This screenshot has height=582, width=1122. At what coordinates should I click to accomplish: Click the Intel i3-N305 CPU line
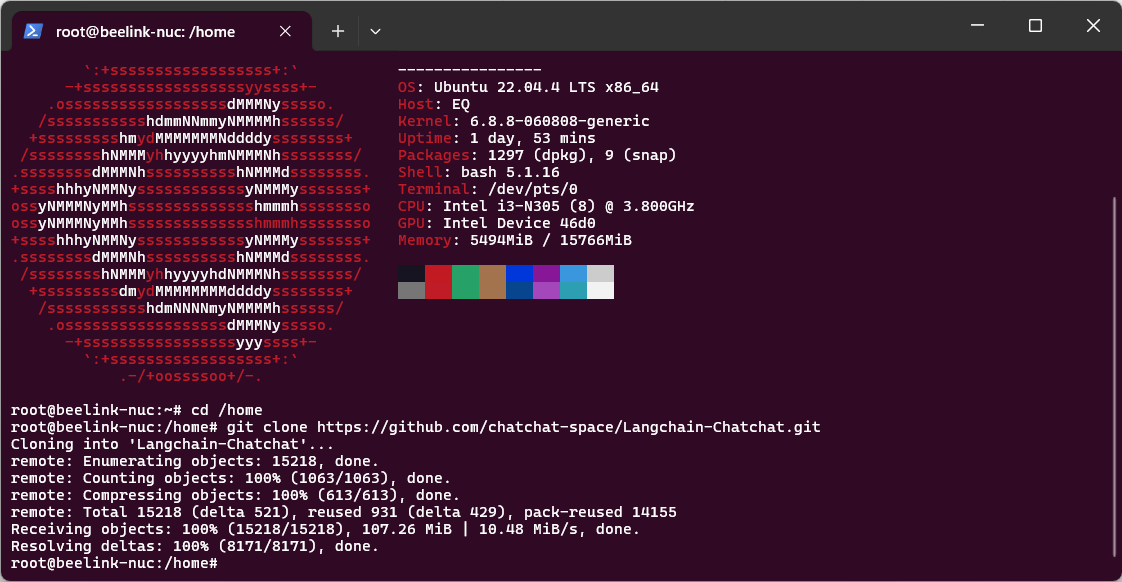546,206
